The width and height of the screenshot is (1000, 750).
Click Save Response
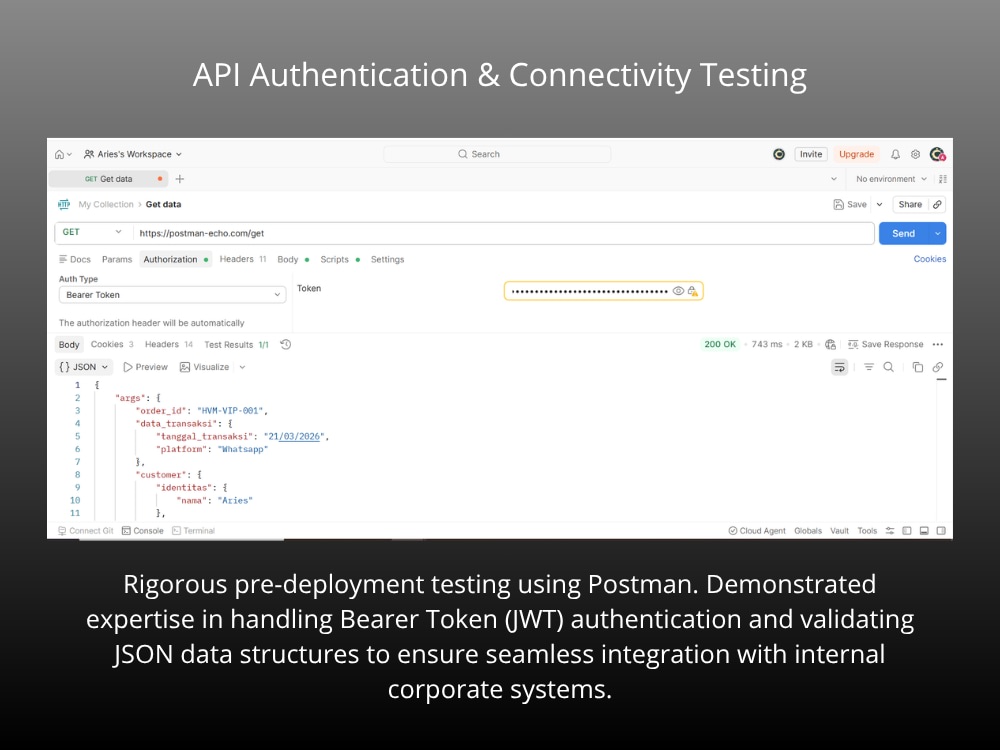coord(886,344)
